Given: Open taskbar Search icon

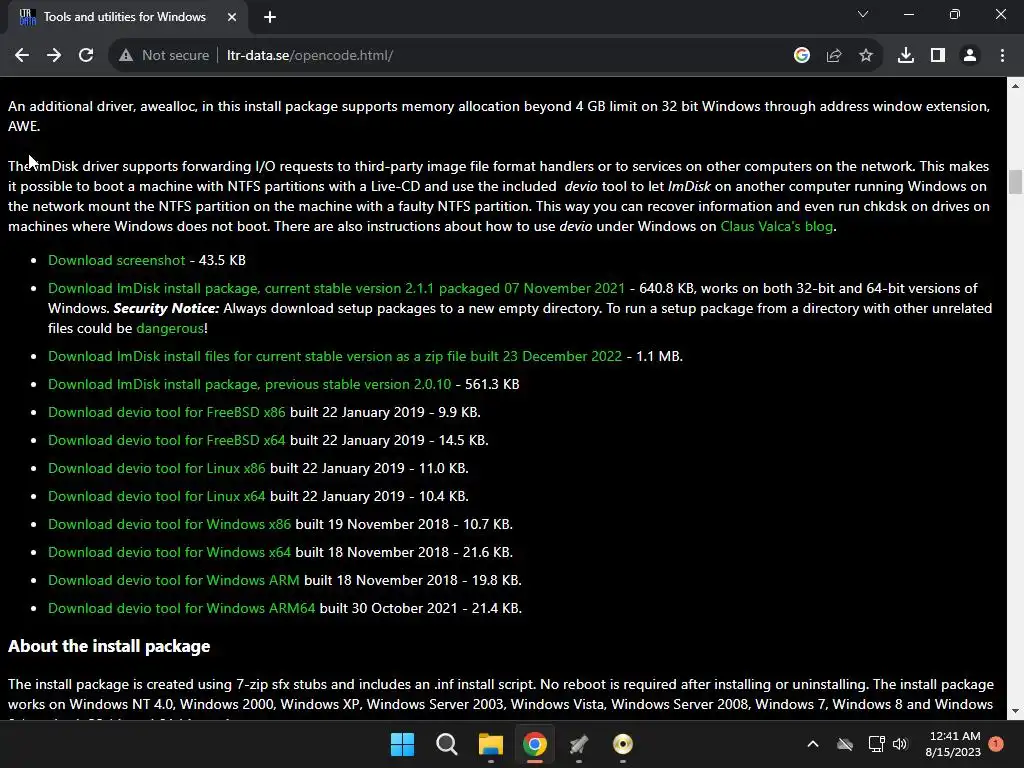Looking at the screenshot, I should click(447, 744).
